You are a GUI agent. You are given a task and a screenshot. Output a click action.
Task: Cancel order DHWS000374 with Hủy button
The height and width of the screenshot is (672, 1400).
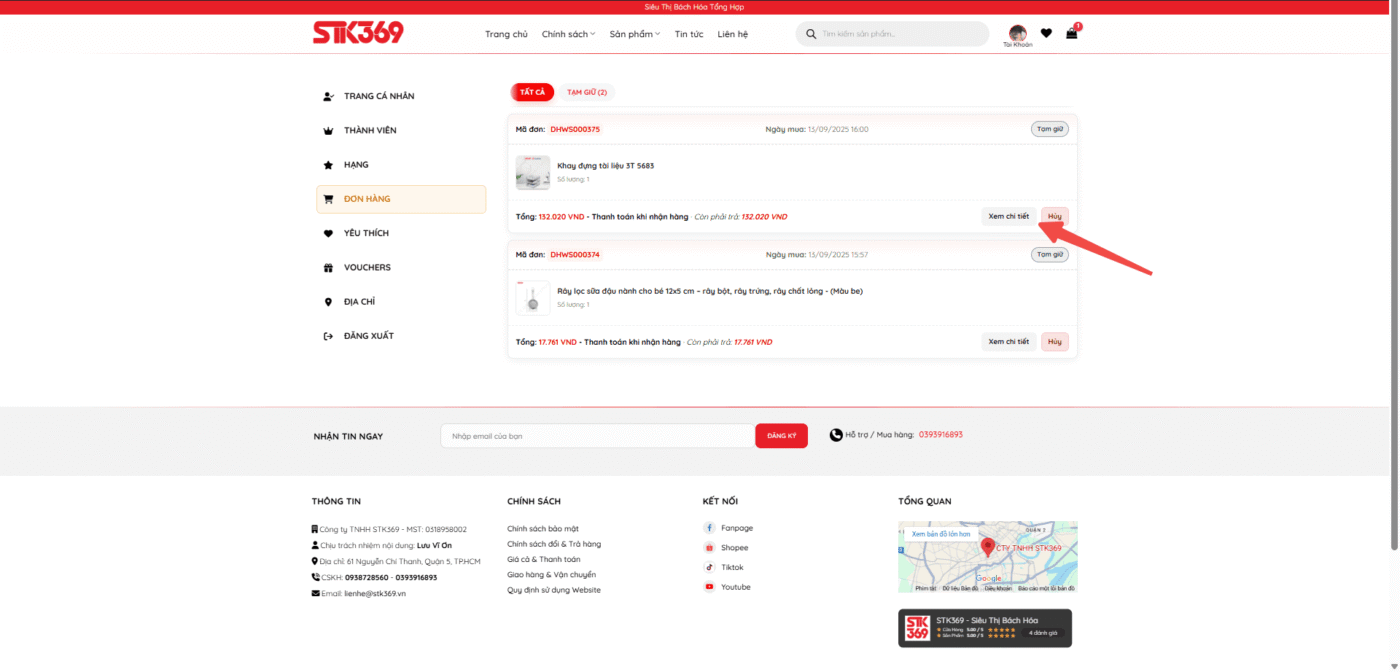point(1054,342)
